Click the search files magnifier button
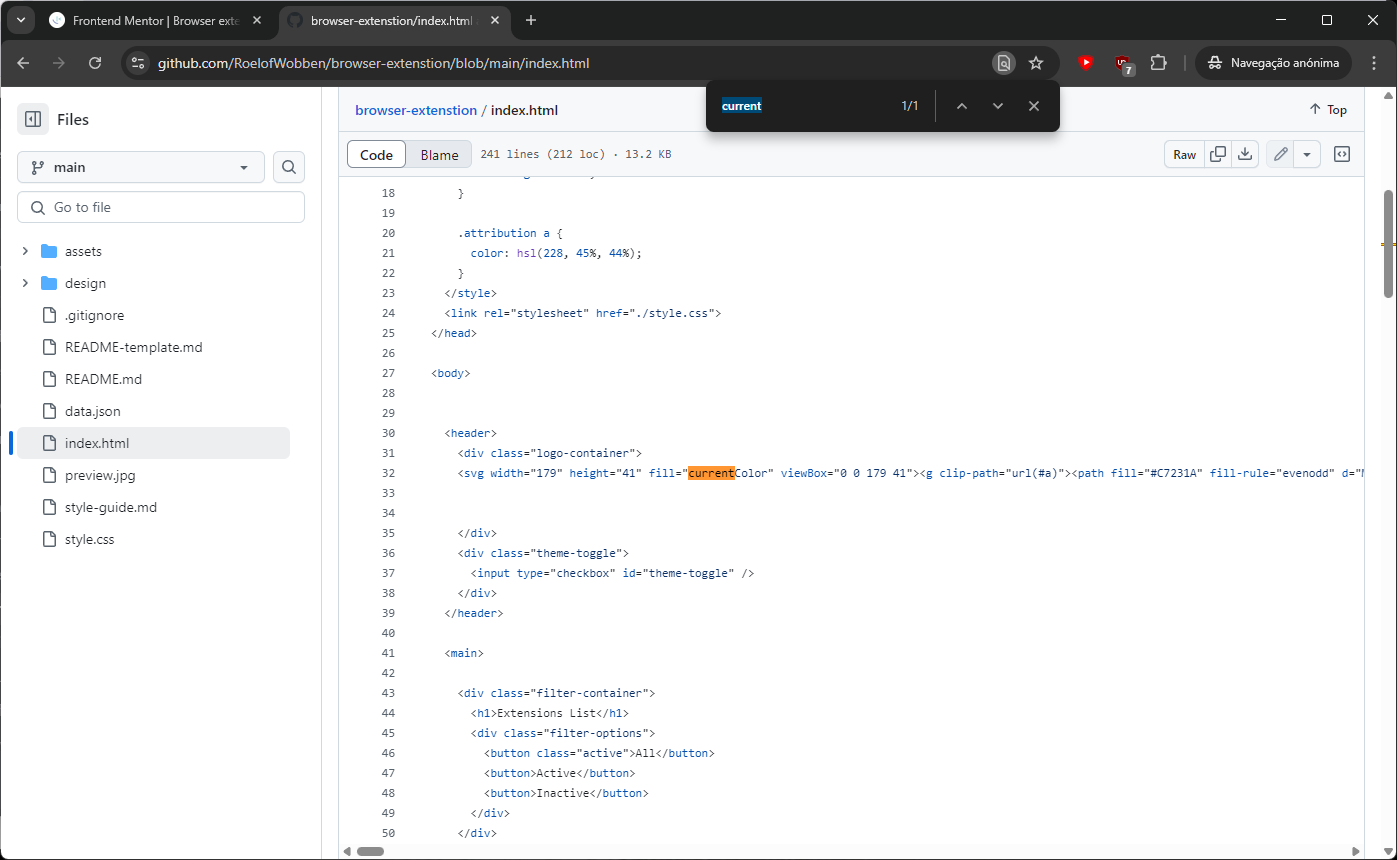This screenshot has width=1397, height=860. click(x=289, y=167)
